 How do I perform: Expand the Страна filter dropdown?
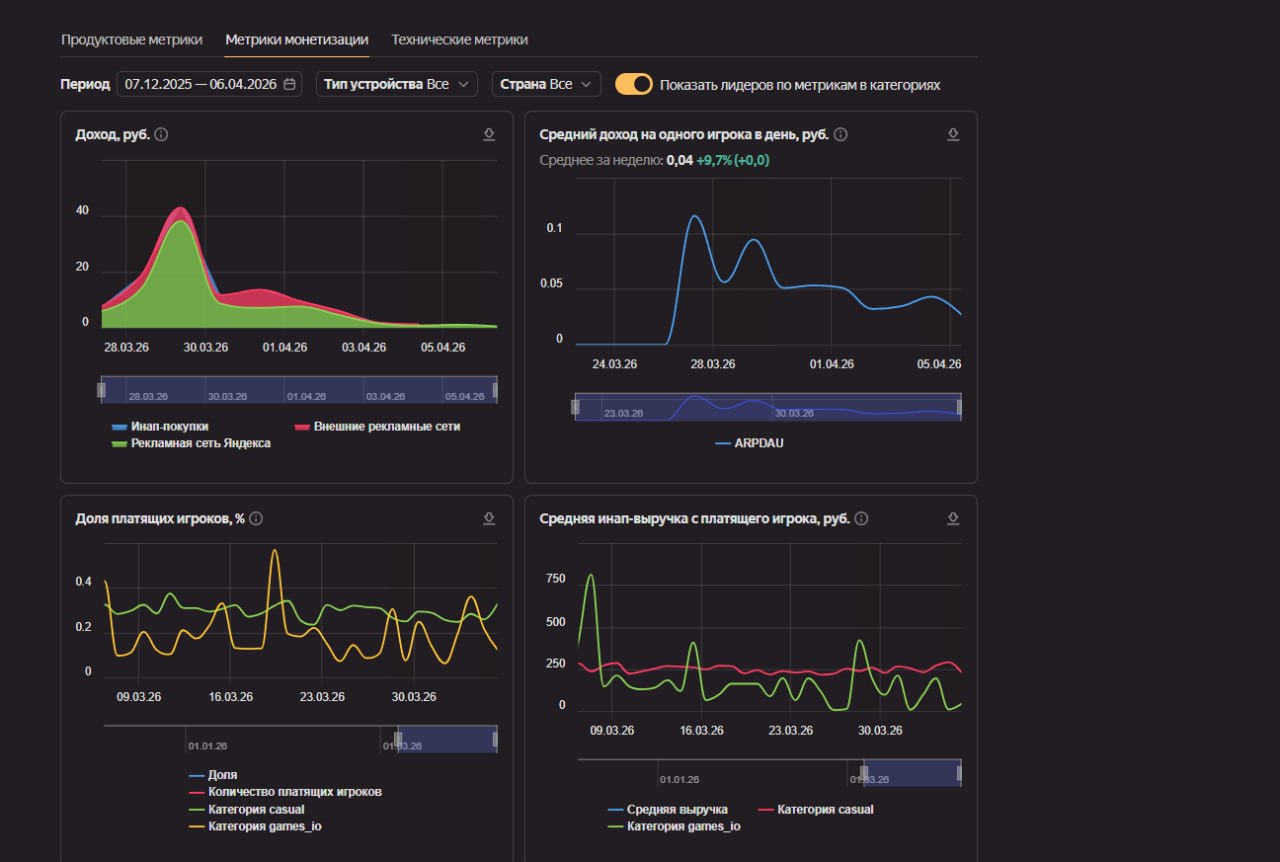coord(546,84)
